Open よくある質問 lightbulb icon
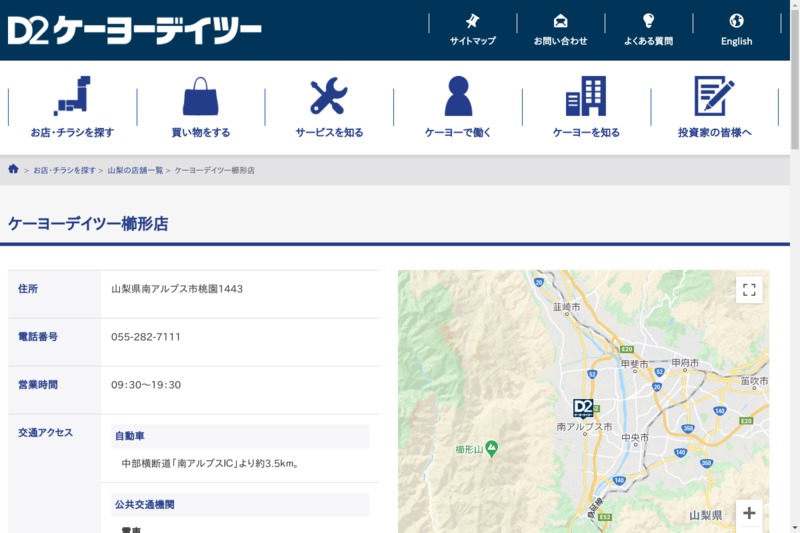Viewport: 800px width, 533px height. coord(648,21)
